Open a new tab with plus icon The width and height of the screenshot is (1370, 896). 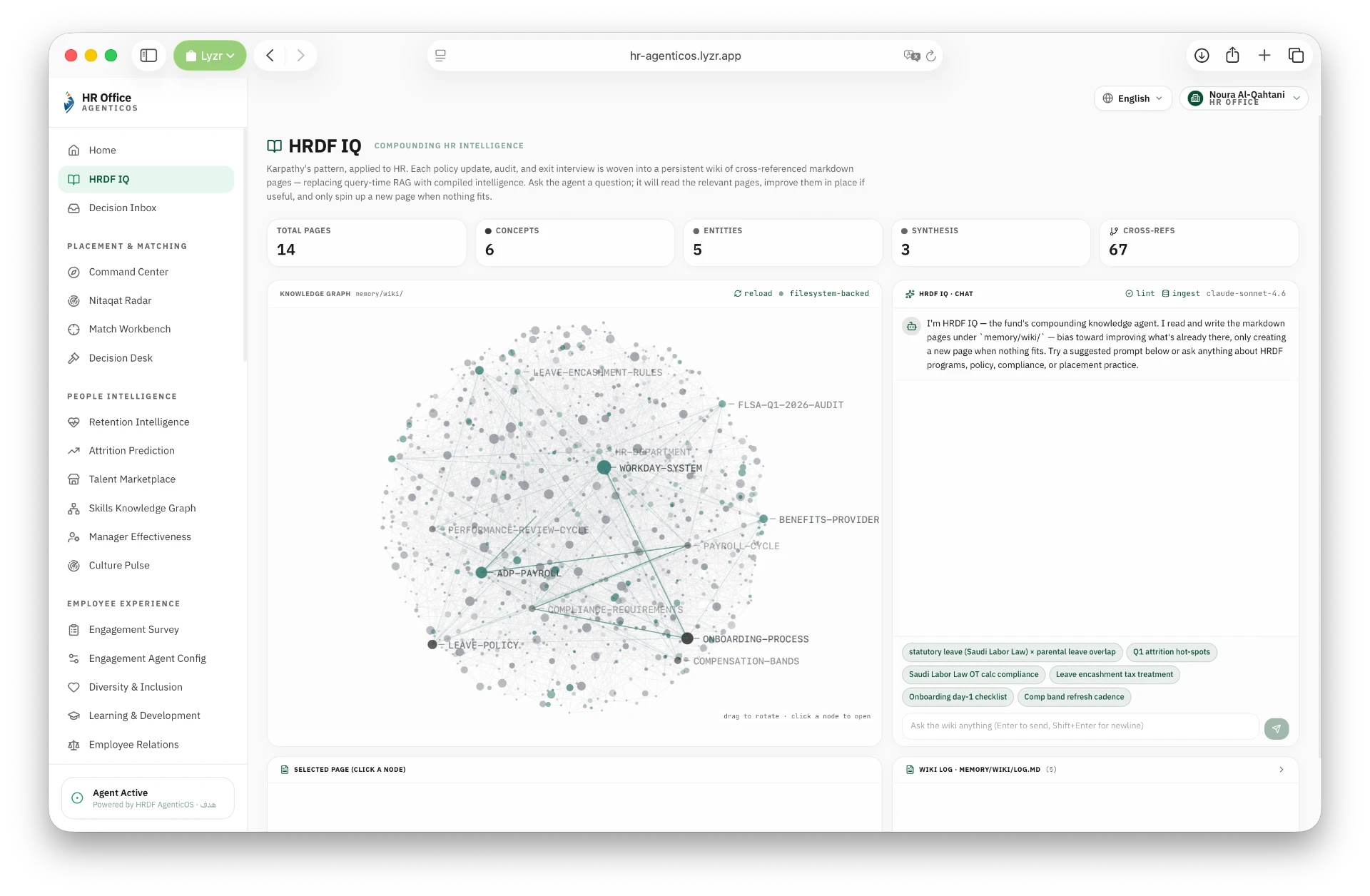pos(1264,56)
